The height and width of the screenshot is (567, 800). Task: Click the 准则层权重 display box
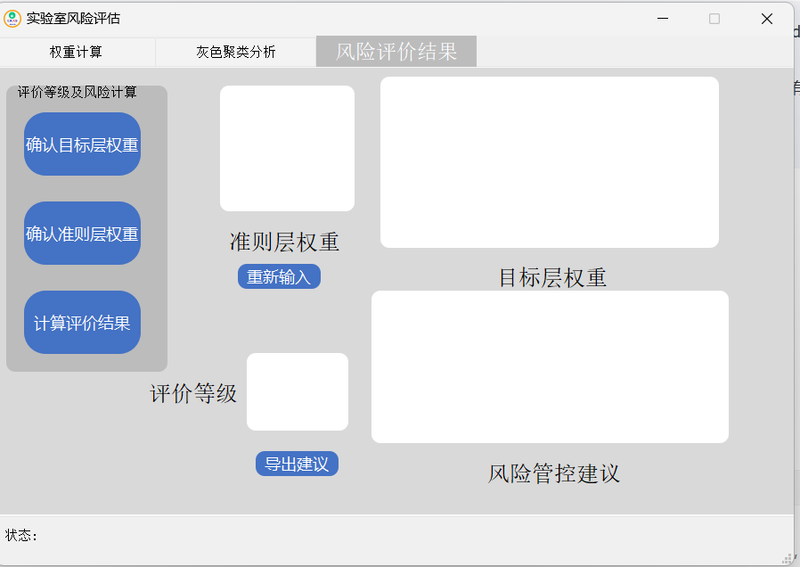[287, 149]
